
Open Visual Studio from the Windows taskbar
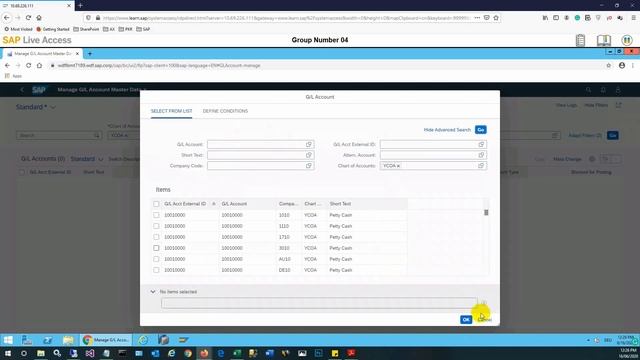tap(90, 353)
